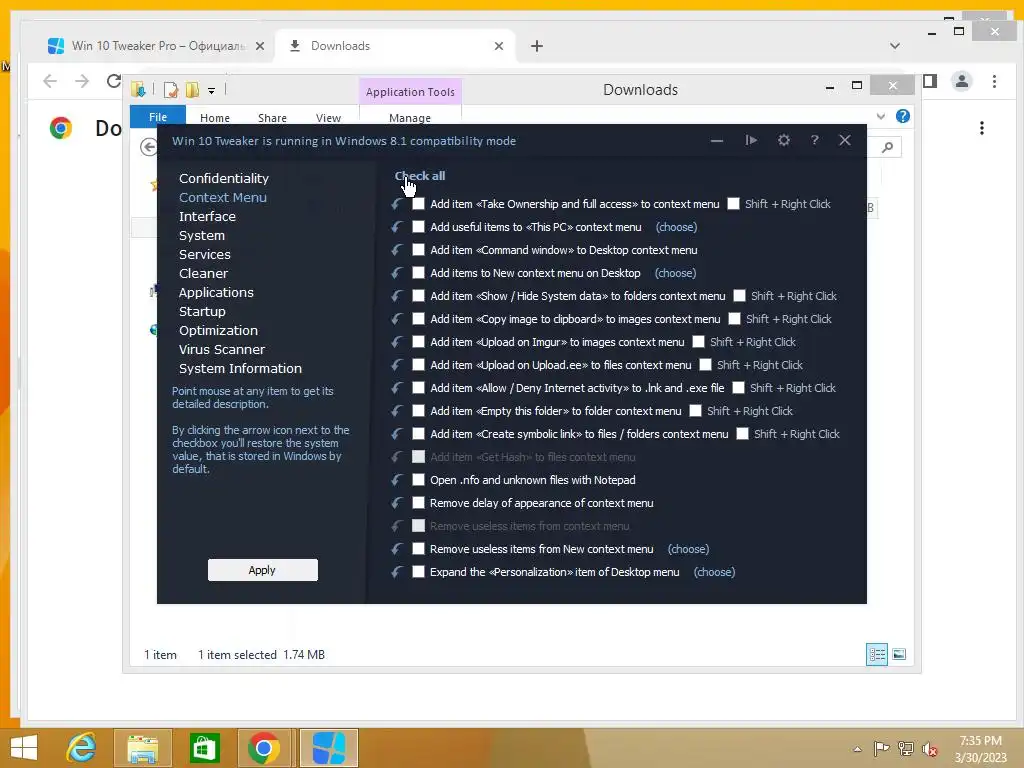The height and width of the screenshot is (768, 1024).
Task: Click restore arrow beside This PC context menu
Action: tap(396, 227)
